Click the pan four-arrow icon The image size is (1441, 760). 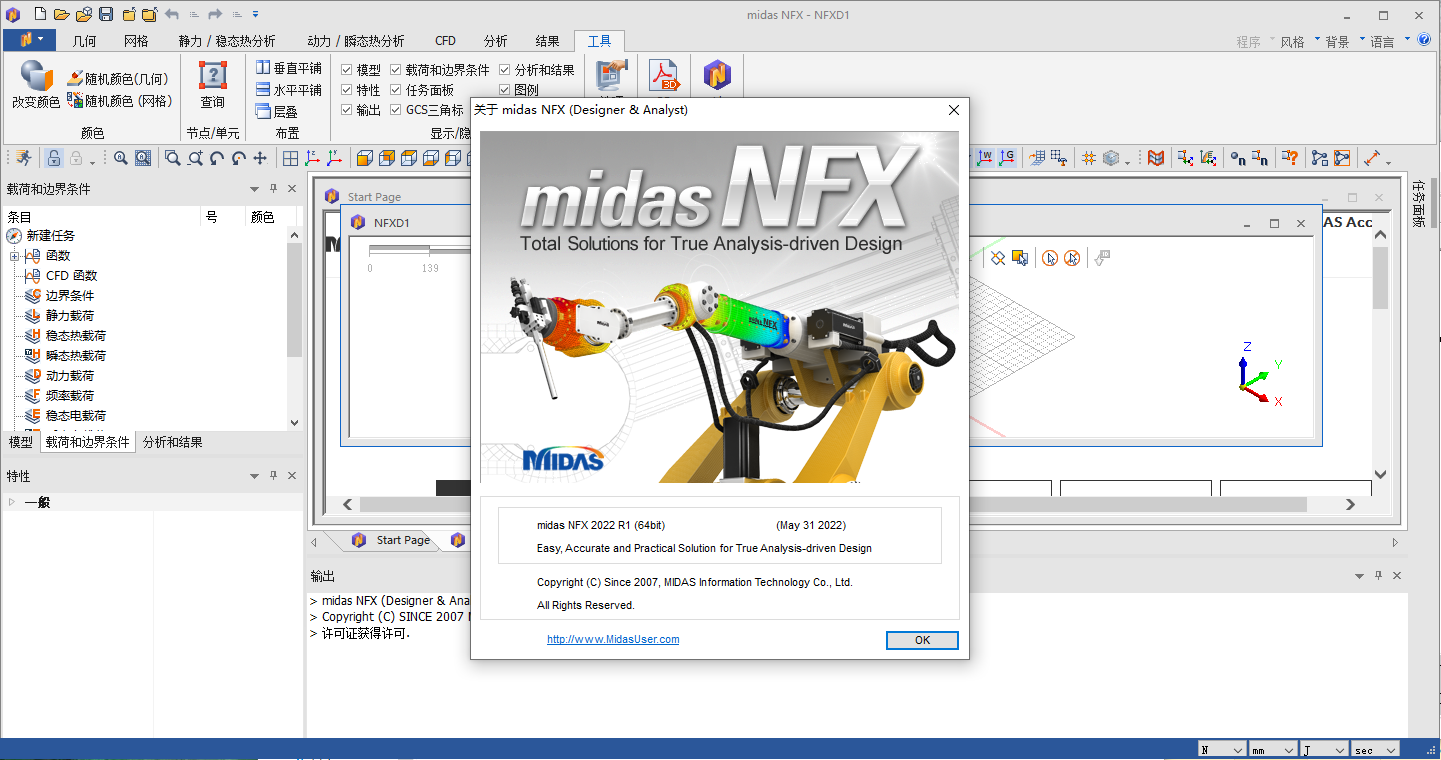coord(260,158)
